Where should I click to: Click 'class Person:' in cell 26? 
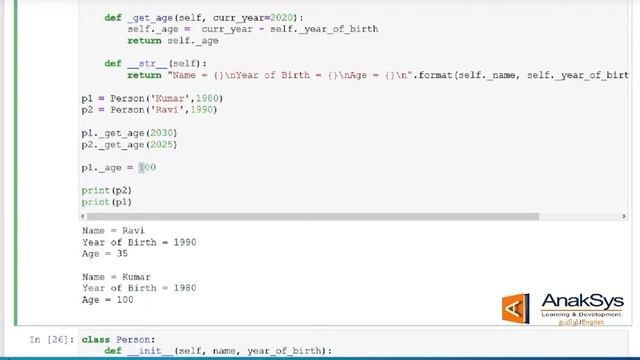[x=118, y=340]
